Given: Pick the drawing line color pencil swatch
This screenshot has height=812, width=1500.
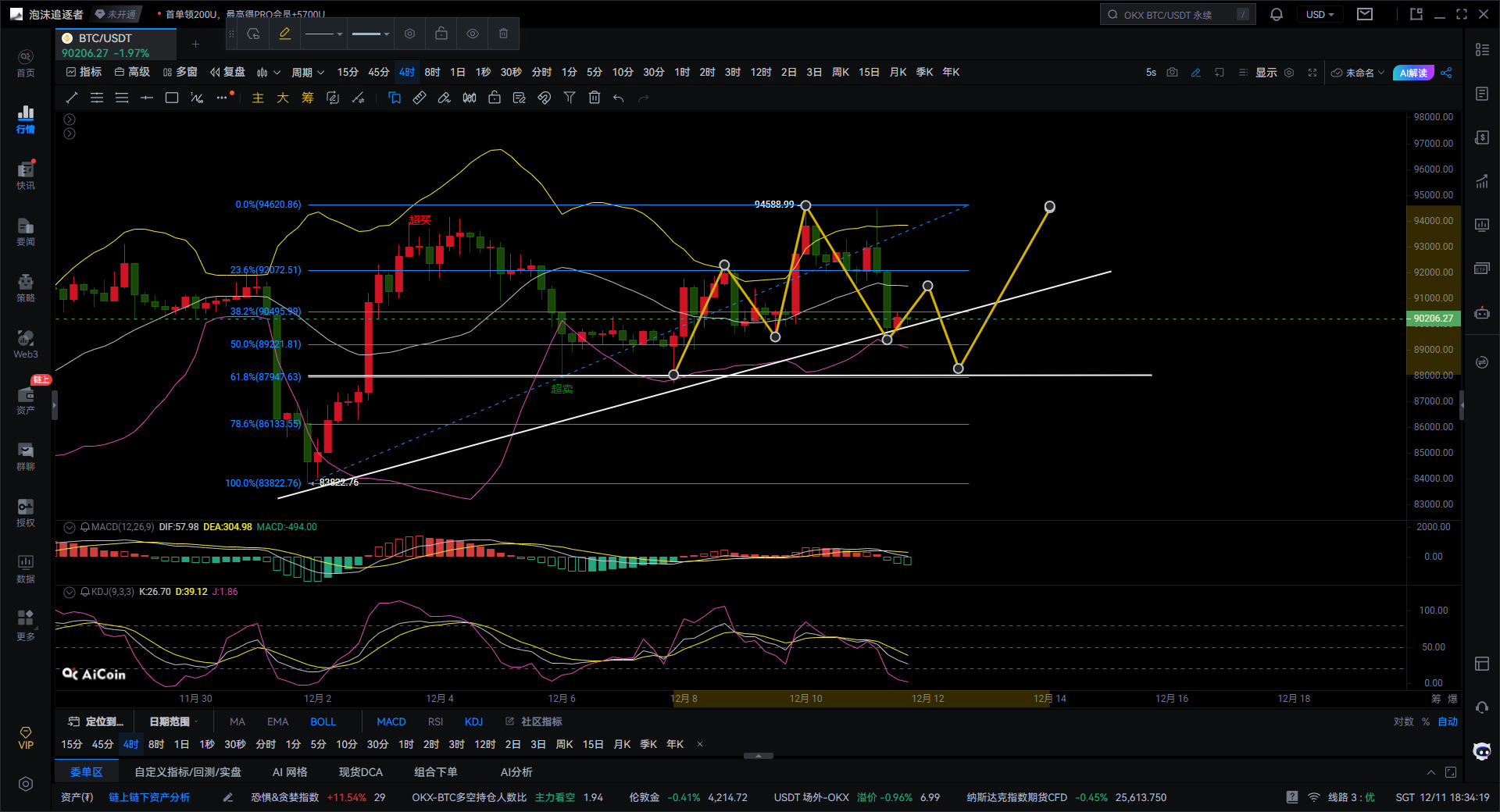Looking at the screenshot, I should tap(285, 34).
